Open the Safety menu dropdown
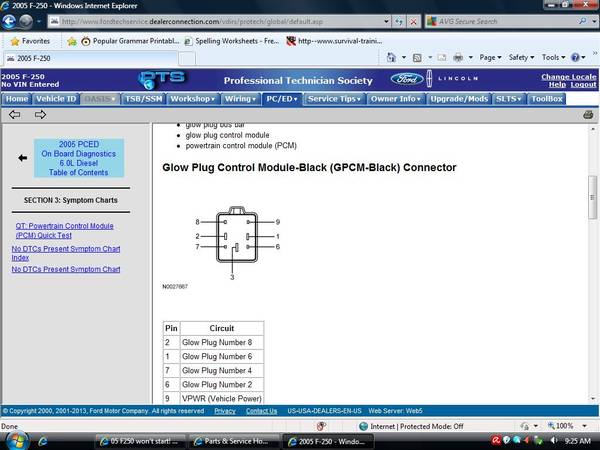Viewport: 600px width, 450px height. coord(521,57)
